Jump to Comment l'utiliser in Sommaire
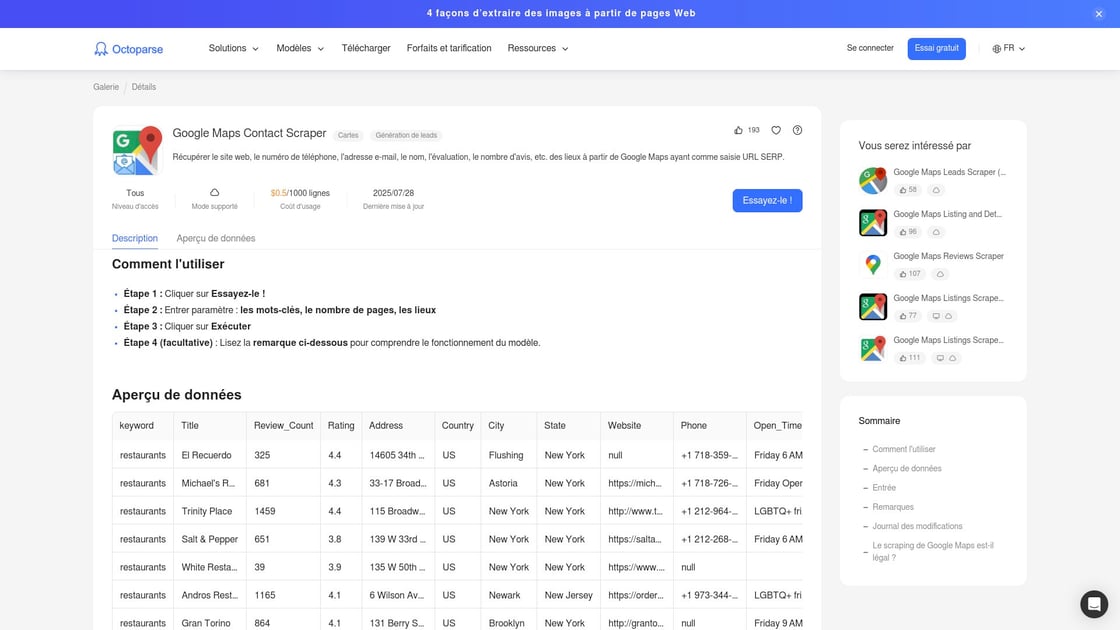1120x630 pixels. click(x=904, y=449)
